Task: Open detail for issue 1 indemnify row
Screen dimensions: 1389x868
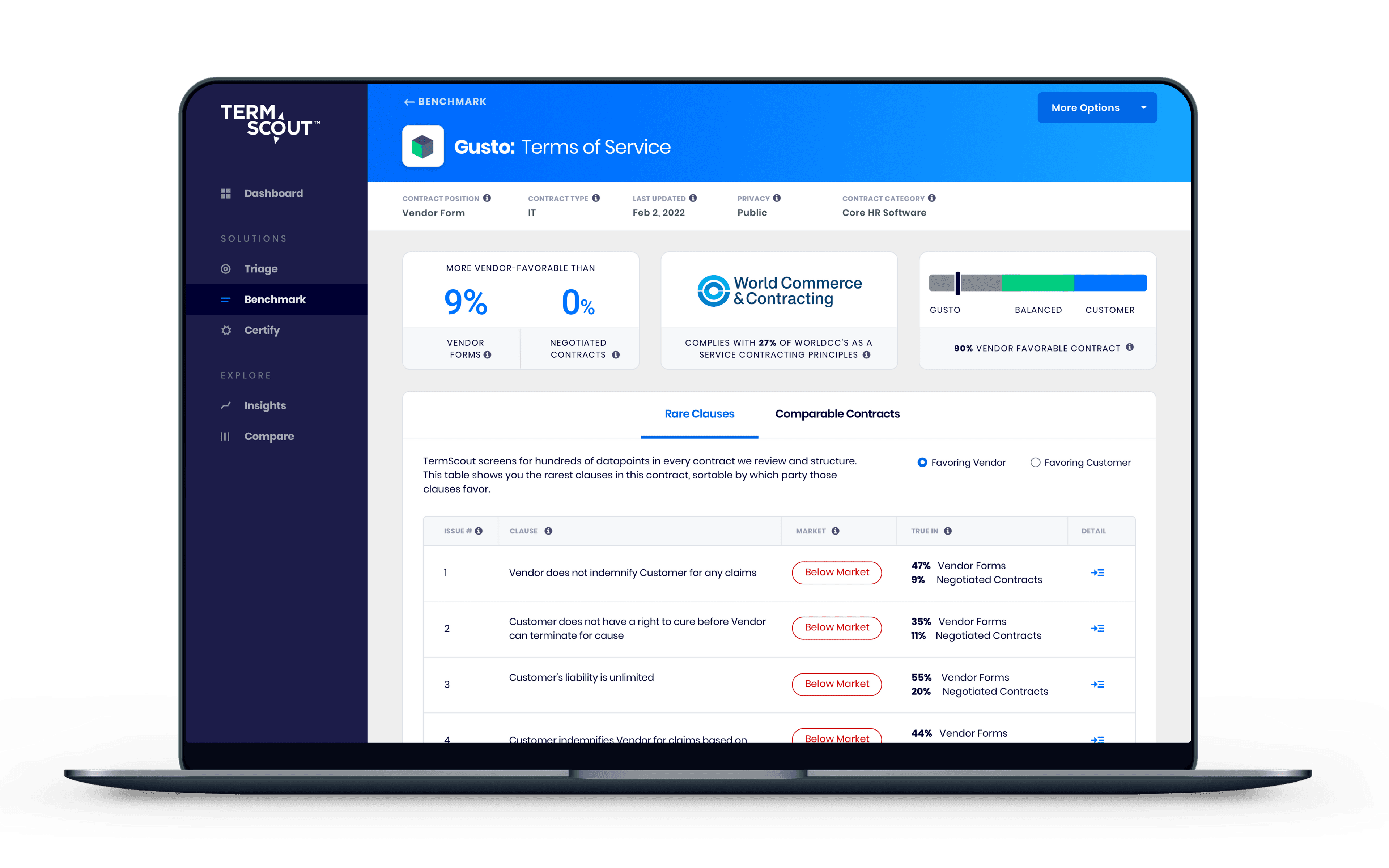Action: pos(1097,573)
